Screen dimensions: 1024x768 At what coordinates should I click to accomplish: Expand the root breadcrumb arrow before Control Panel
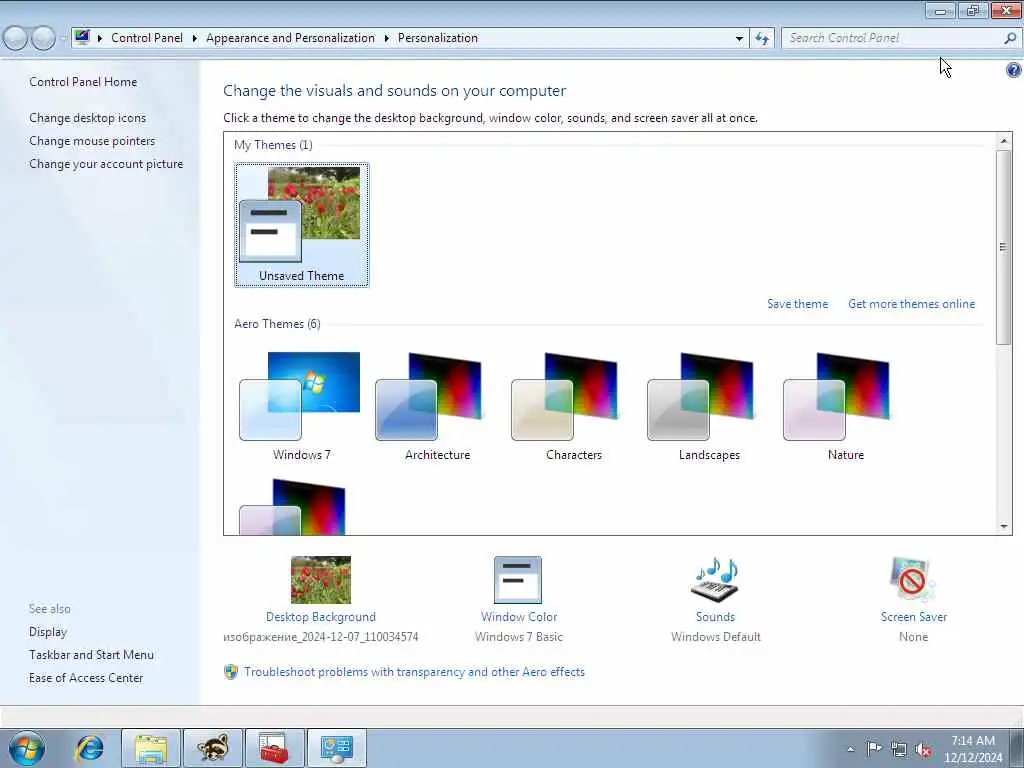pyautogui.click(x=100, y=39)
